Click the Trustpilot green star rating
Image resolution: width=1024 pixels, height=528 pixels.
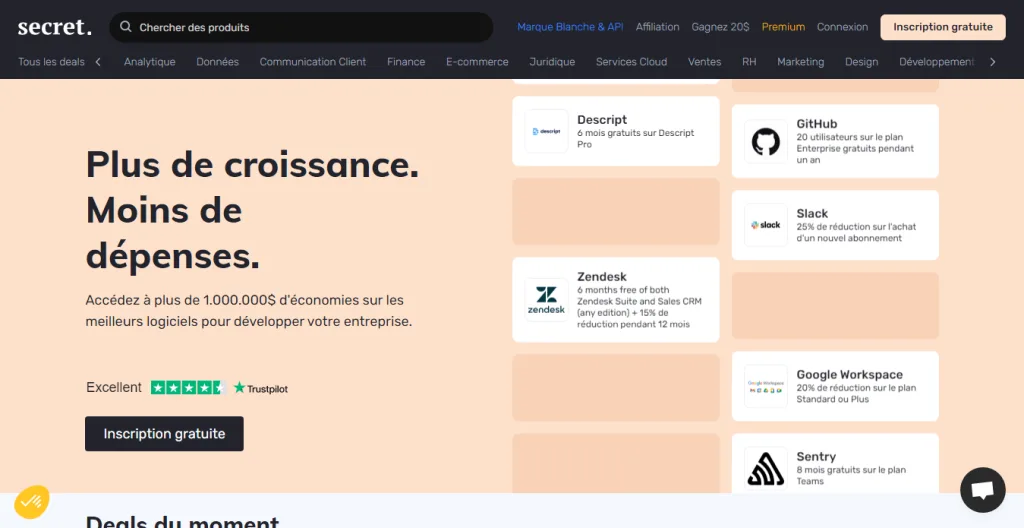pos(188,388)
